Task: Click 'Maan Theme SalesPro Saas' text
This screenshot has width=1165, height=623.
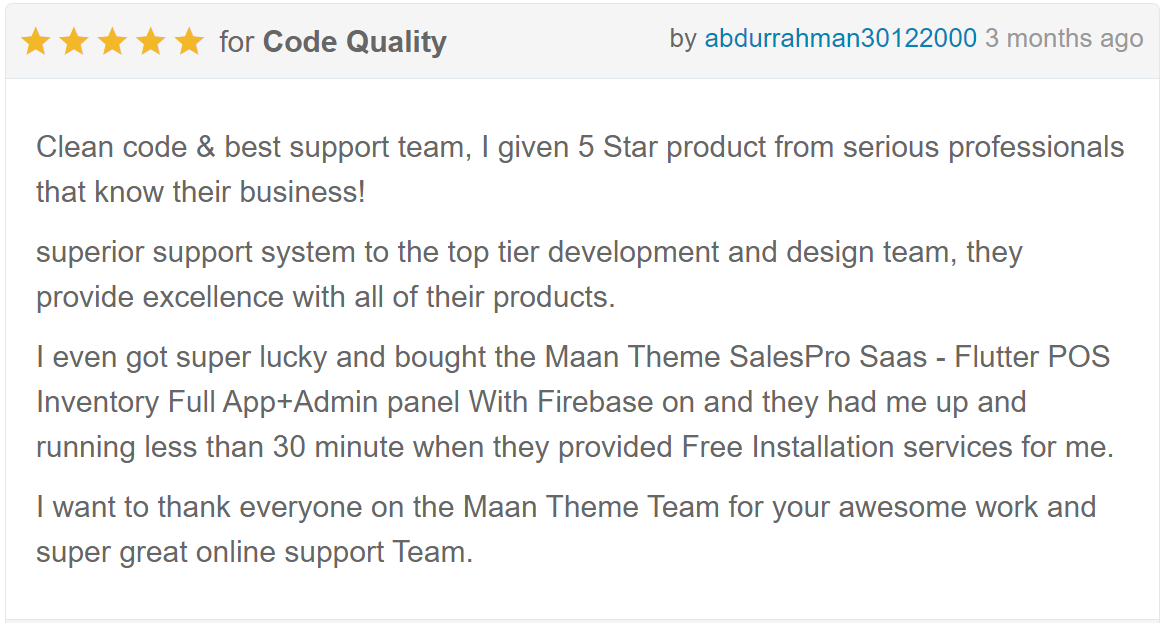Action: [x=736, y=357]
